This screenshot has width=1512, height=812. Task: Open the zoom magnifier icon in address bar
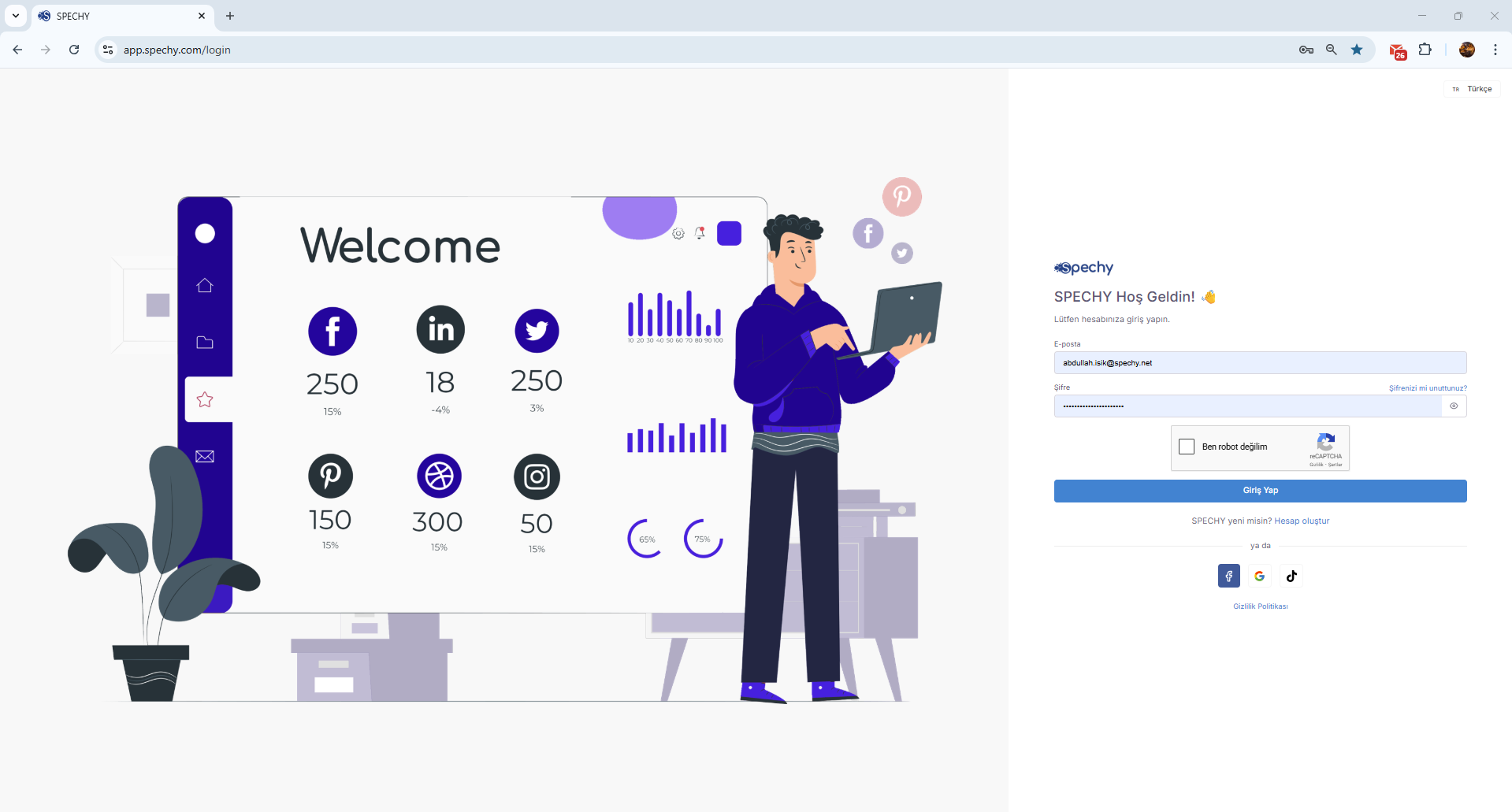coord(1332,50)
